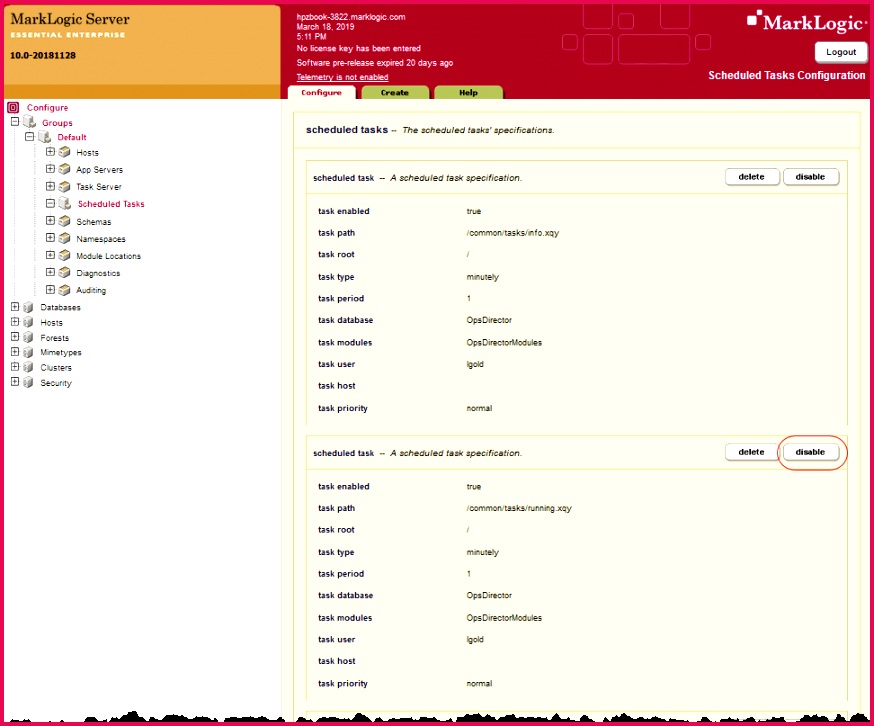Click the Task Server box icon
This screenshot has height=726, width=874.
point(65,186)
